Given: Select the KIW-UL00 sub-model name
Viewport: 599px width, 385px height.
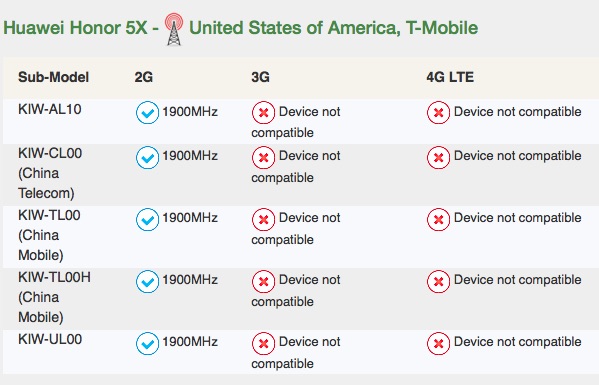Looking at the screenshot, I should pyautogui.click(x=50, y=339).
